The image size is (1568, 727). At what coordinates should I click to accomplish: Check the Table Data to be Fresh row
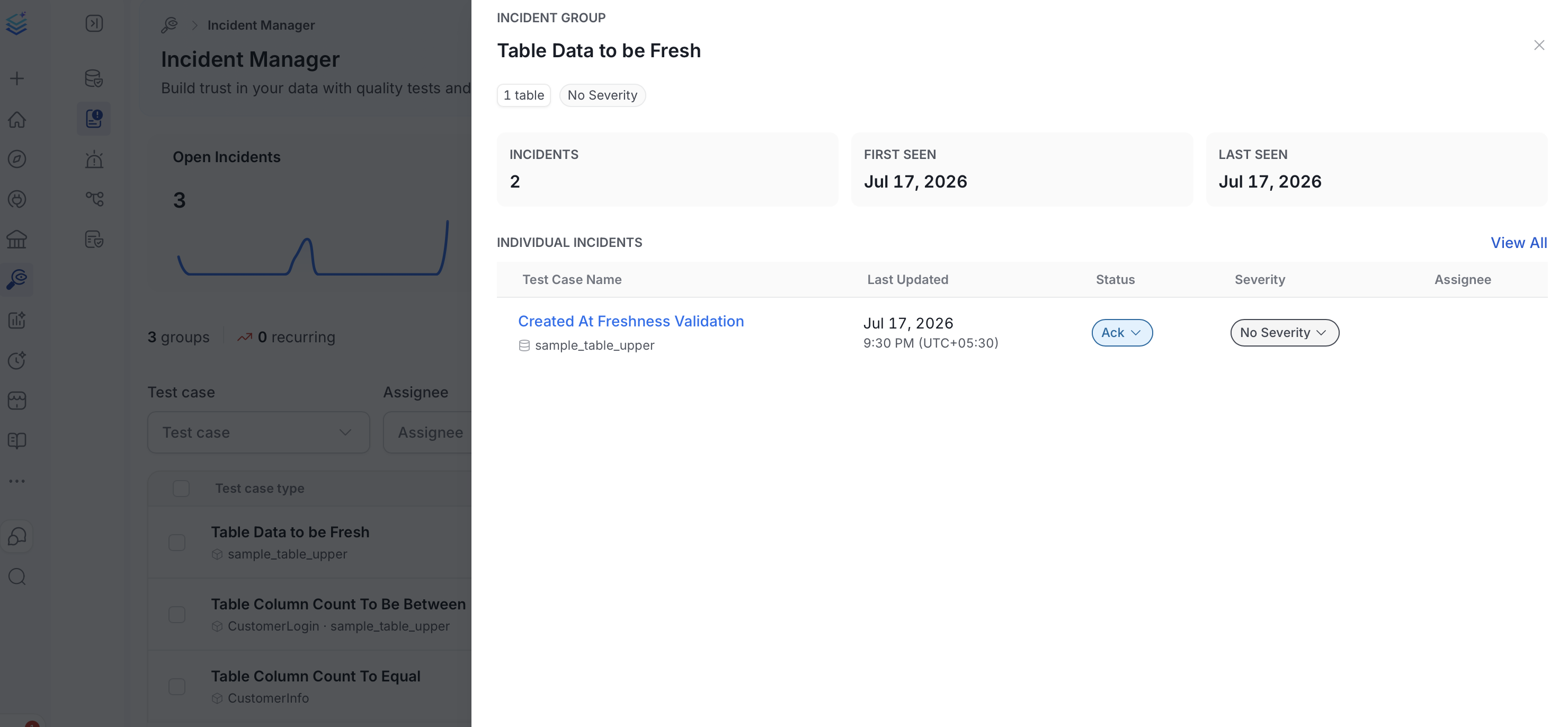point(177,543)
